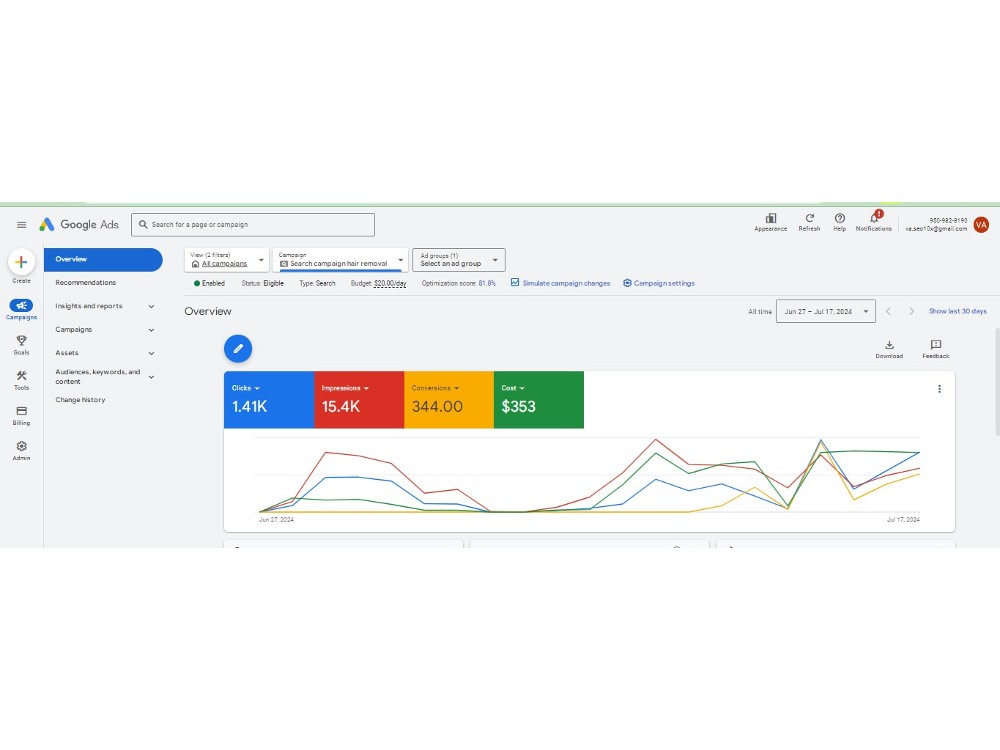This screenshot has height=750, width=1000.
Task: Click the Enabled status indicator
Action: point(209,283)
